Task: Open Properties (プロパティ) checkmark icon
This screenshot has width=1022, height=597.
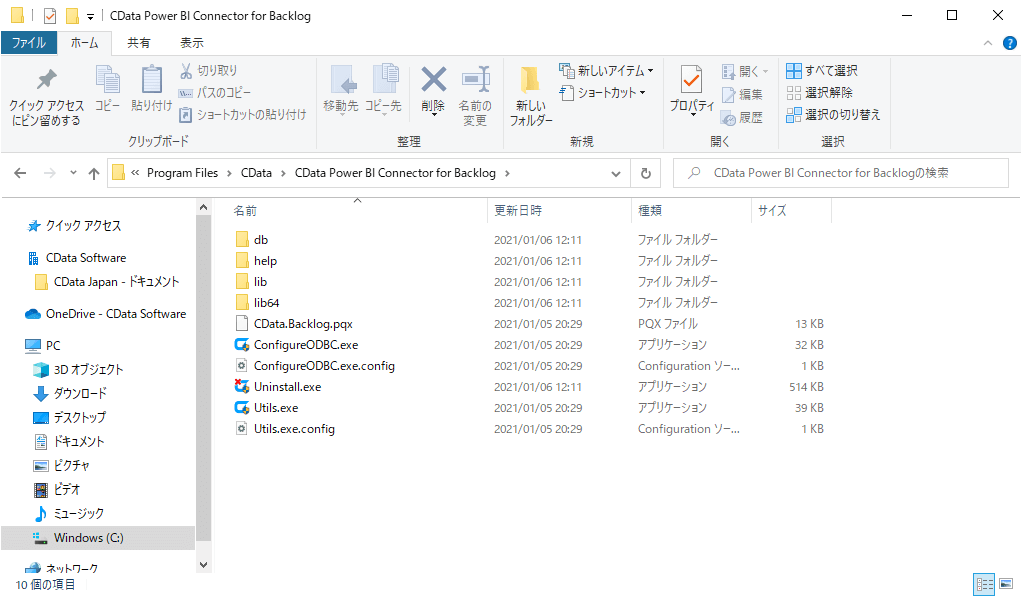Action: (x=692, y=80)
